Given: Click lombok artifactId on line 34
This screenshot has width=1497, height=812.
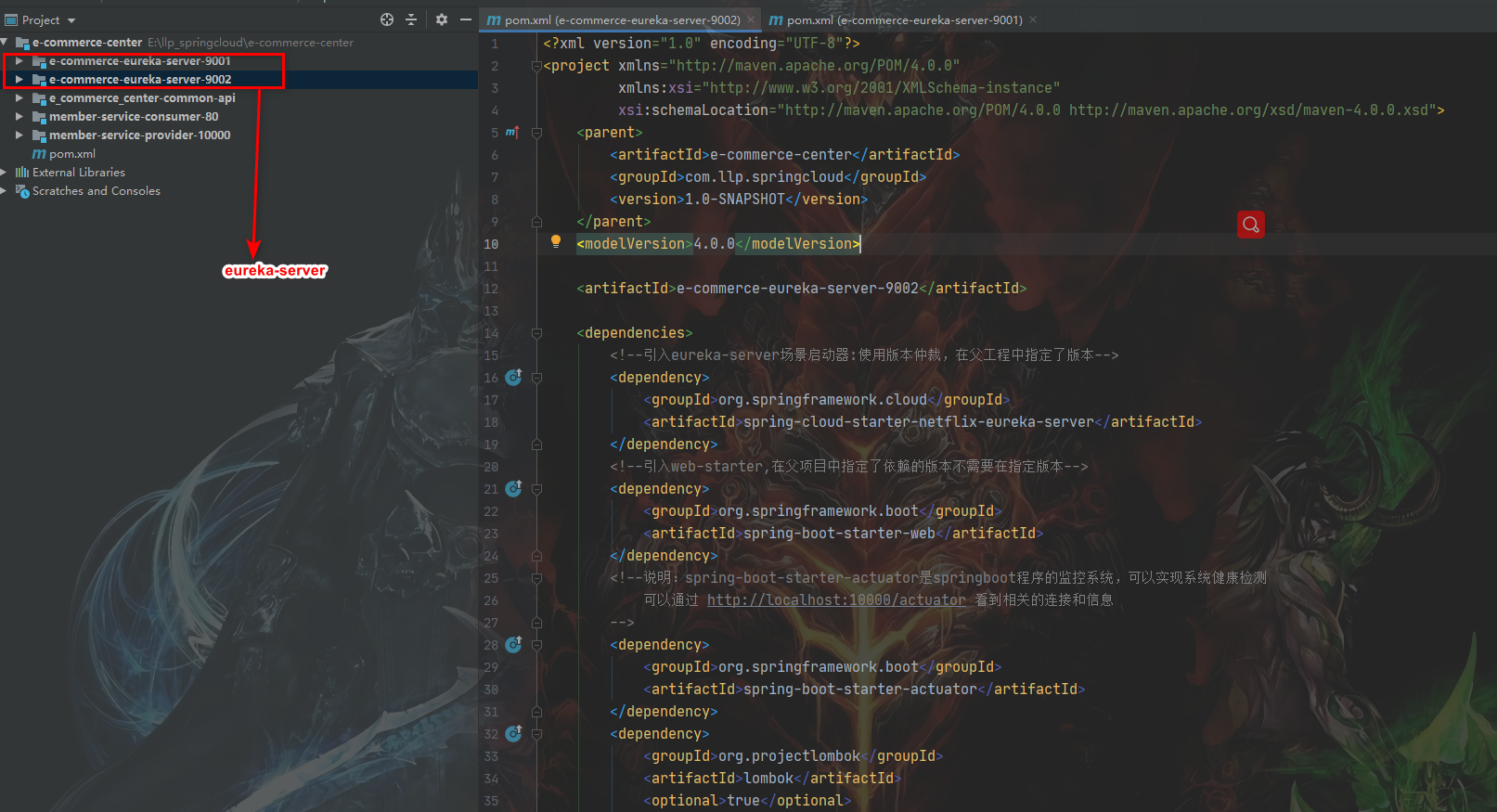Looking at the screenshot, I should click(x=768, y=779).
